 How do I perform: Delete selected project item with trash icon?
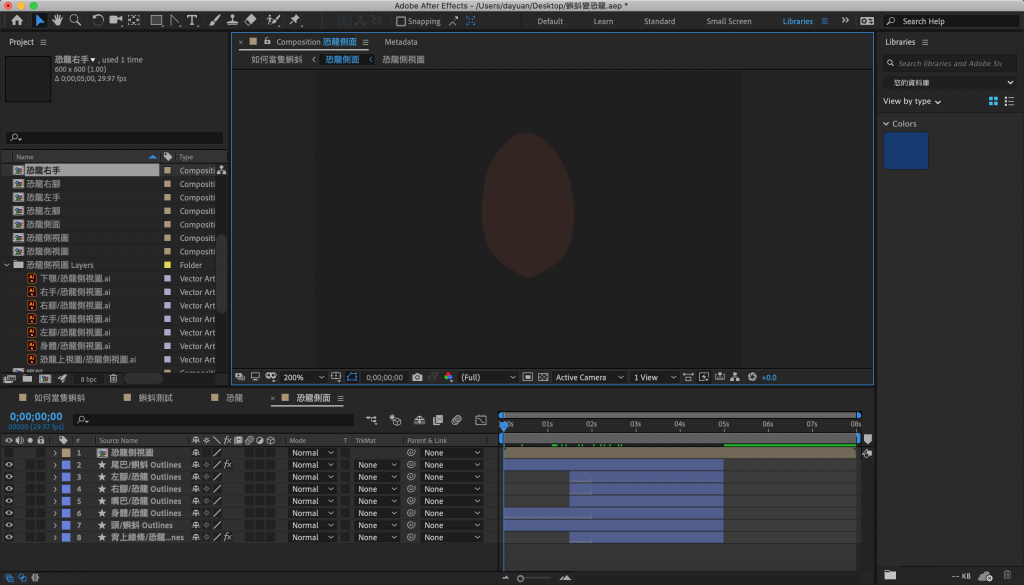coord(113,379)
